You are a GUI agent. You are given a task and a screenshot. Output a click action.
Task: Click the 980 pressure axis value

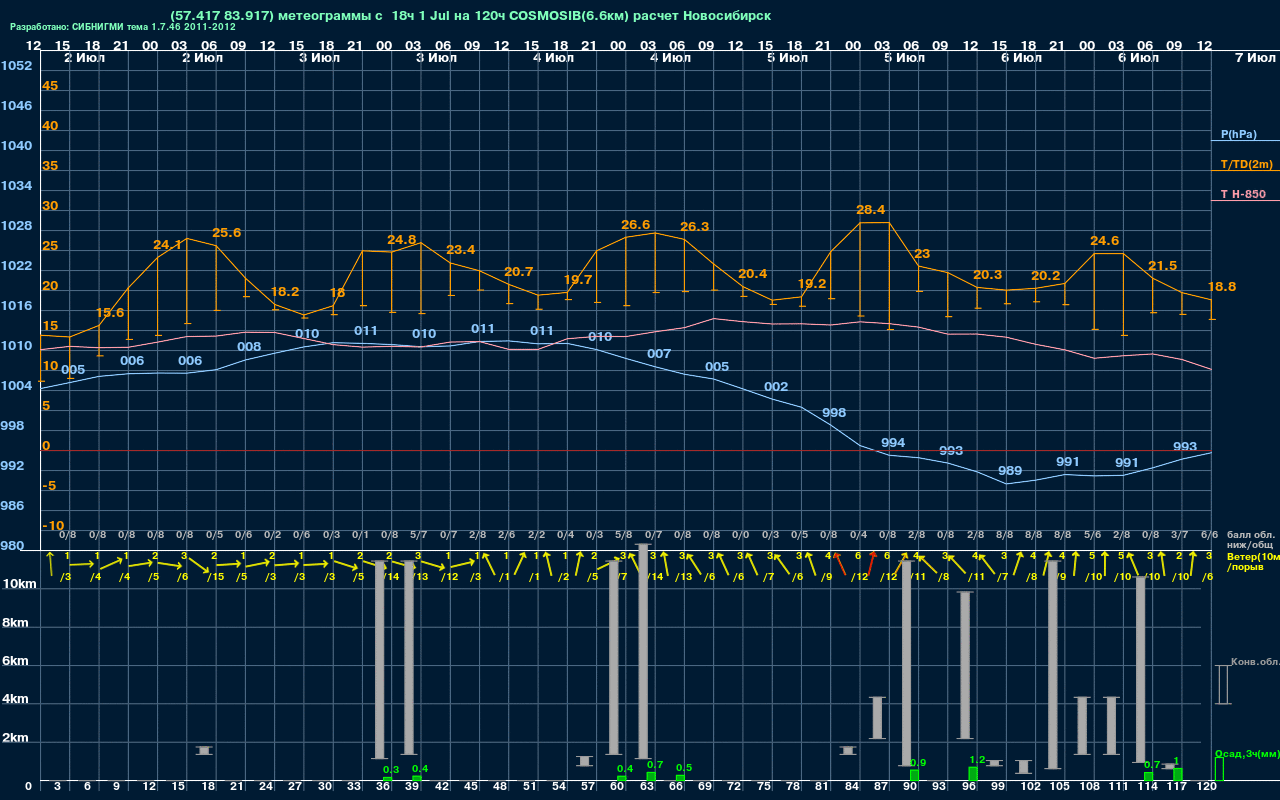click(x=13, y=546)
